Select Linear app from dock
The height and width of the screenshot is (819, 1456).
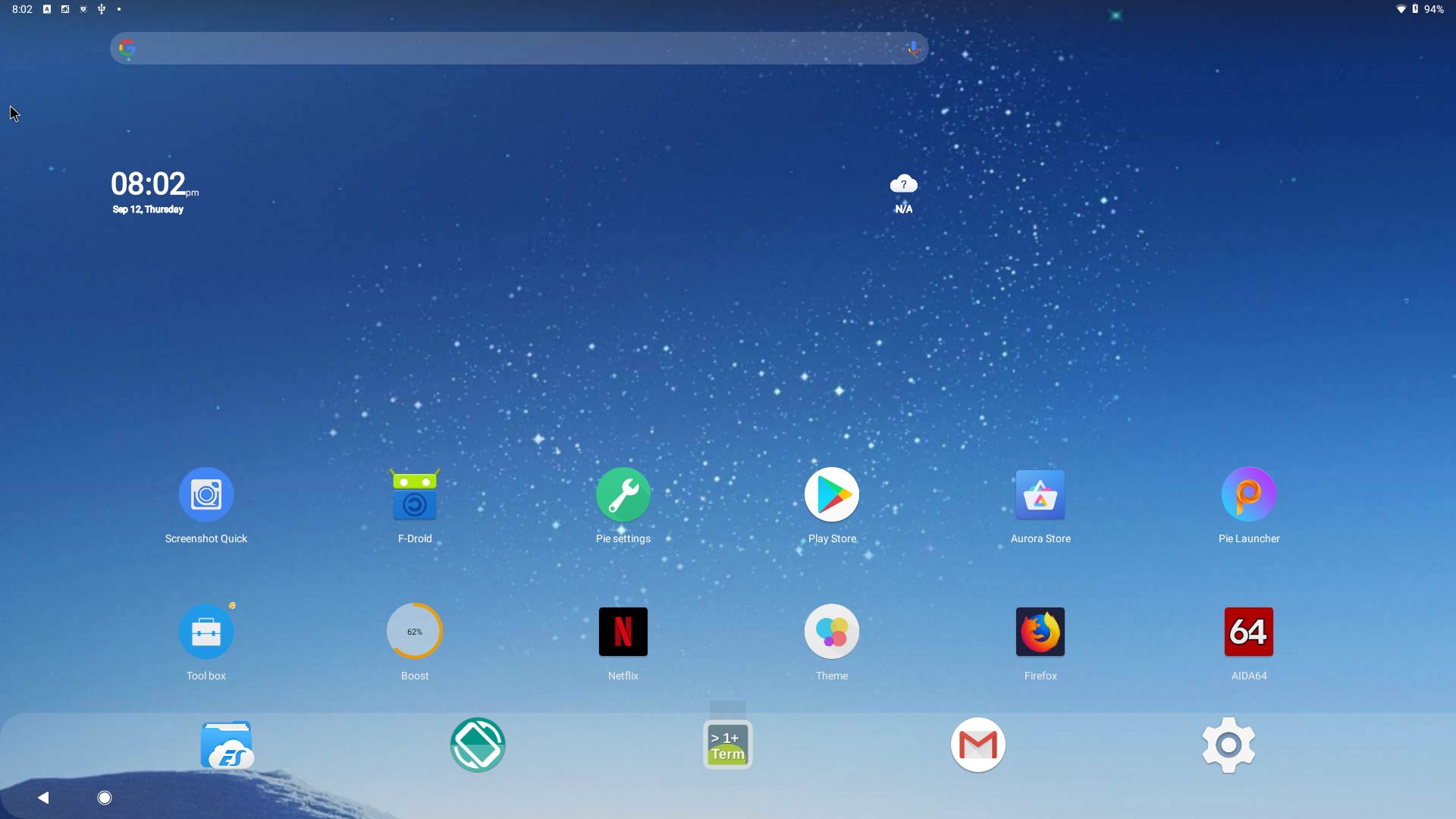click(x=477, y=745)
